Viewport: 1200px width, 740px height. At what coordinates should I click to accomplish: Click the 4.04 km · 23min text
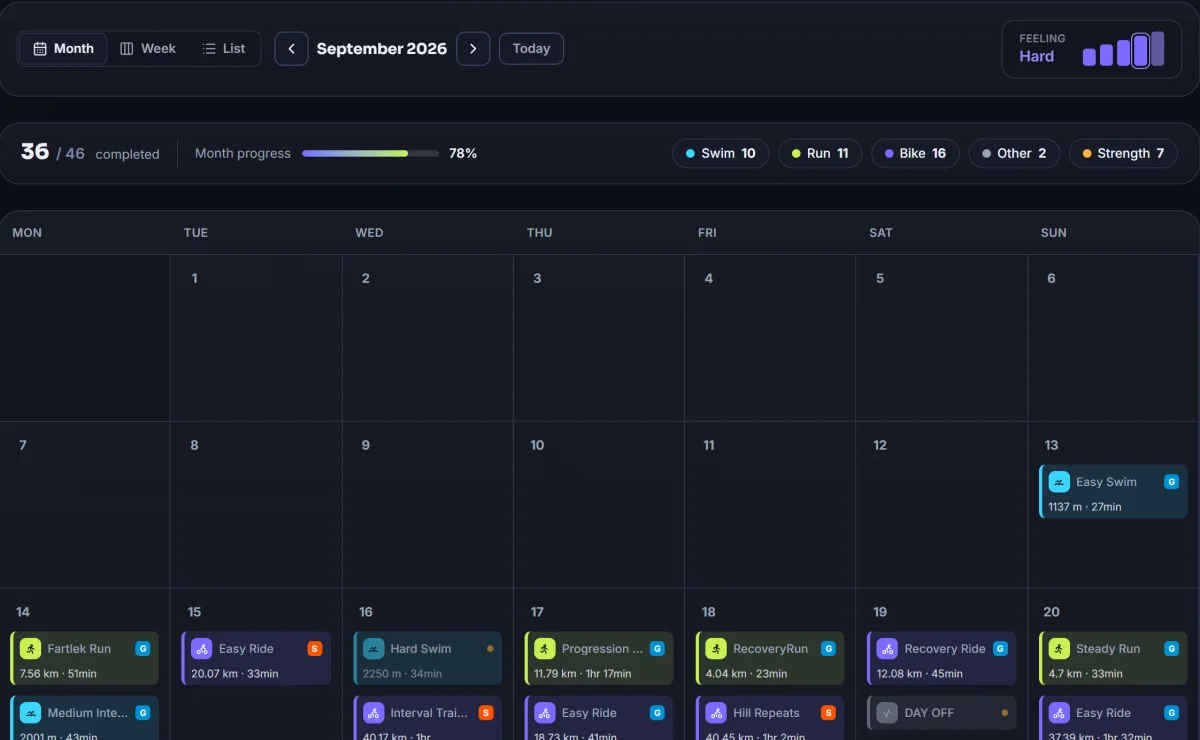click(x=746, y=674)
